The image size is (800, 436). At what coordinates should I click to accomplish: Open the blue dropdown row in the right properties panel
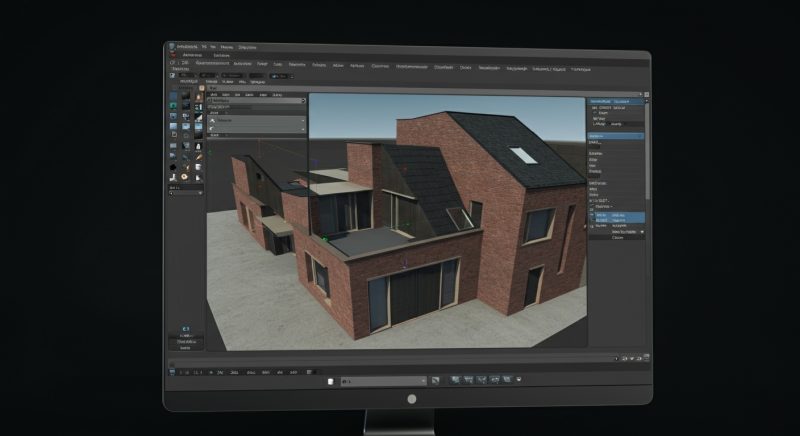tap(616, 136)
